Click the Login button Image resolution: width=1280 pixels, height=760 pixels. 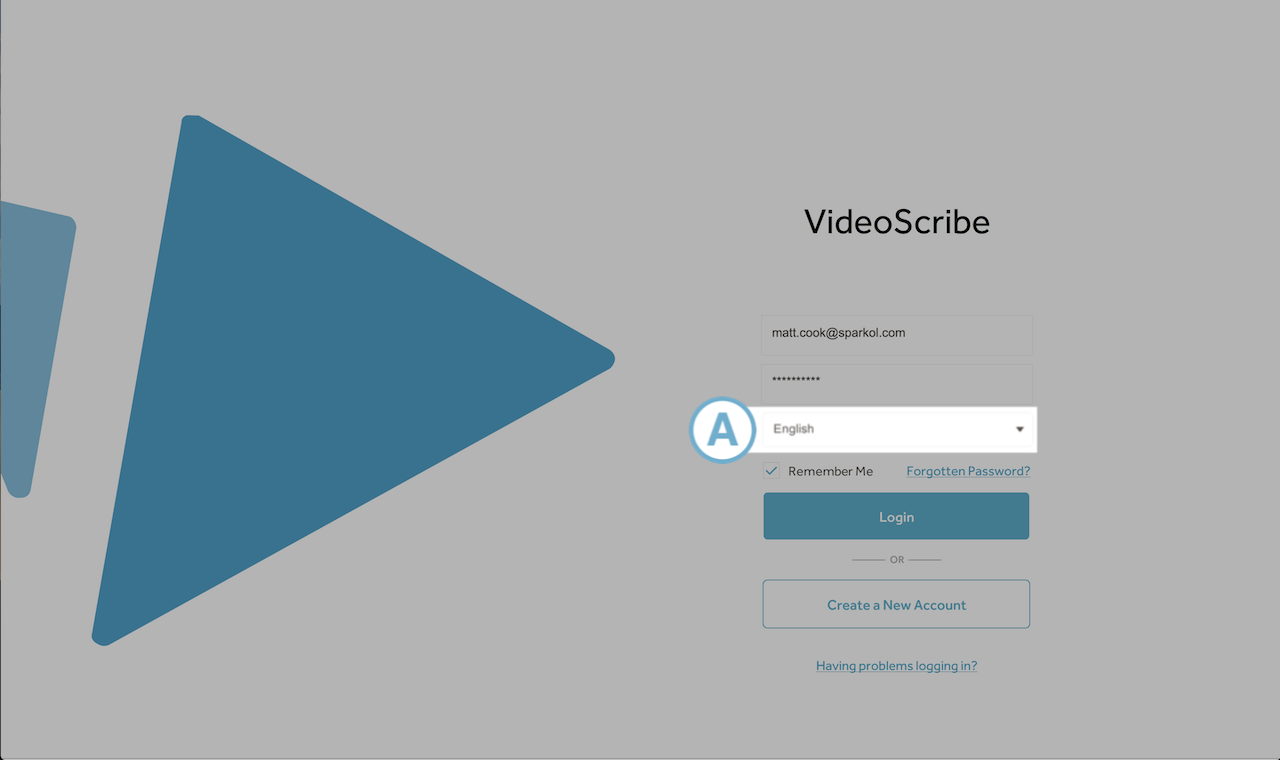896,517
